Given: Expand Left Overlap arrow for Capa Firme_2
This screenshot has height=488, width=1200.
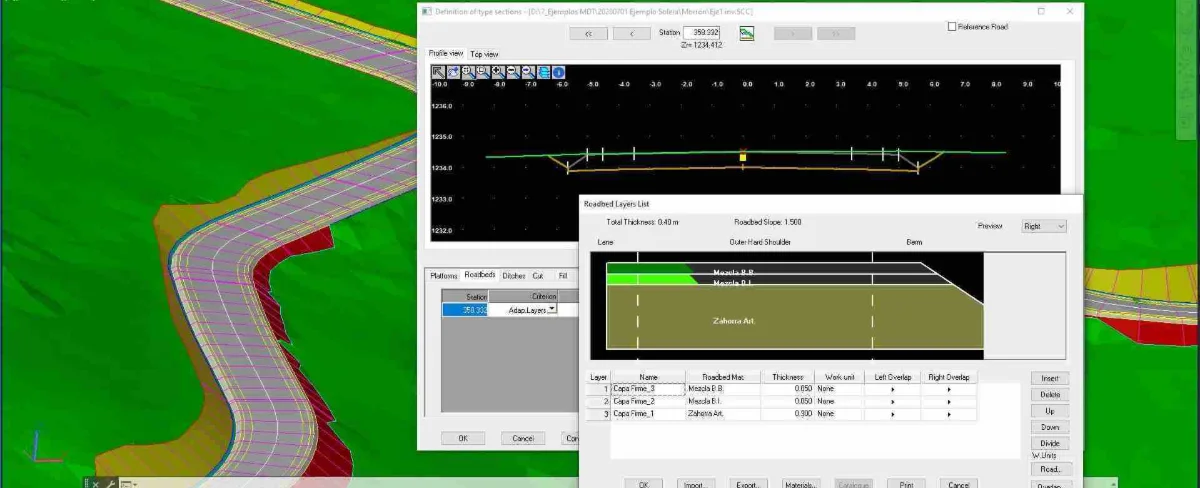Looking at the screenshot, I should [x=892, y=401].
